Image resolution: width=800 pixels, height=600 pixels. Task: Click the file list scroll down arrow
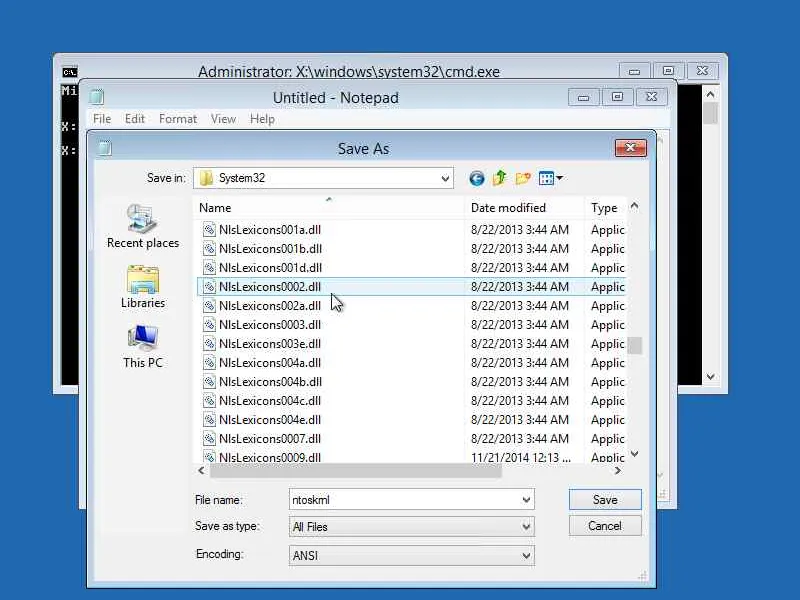(x=635, y=454)
